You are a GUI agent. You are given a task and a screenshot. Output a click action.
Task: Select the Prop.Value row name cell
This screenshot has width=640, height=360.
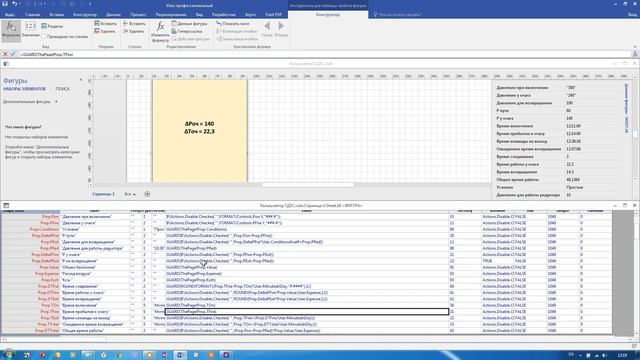pyautogui.click(x=31, y=267)
